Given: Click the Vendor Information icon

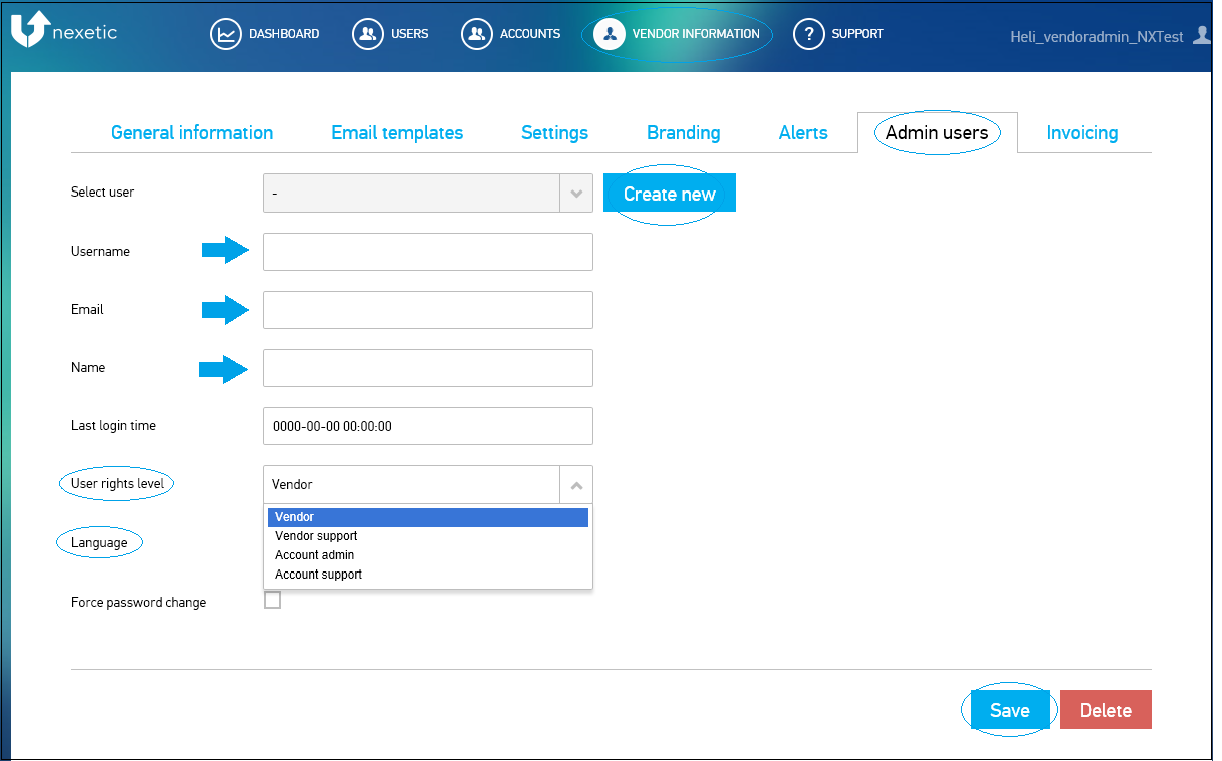Looking at the screenshot, I should click(x=609, y=34).
